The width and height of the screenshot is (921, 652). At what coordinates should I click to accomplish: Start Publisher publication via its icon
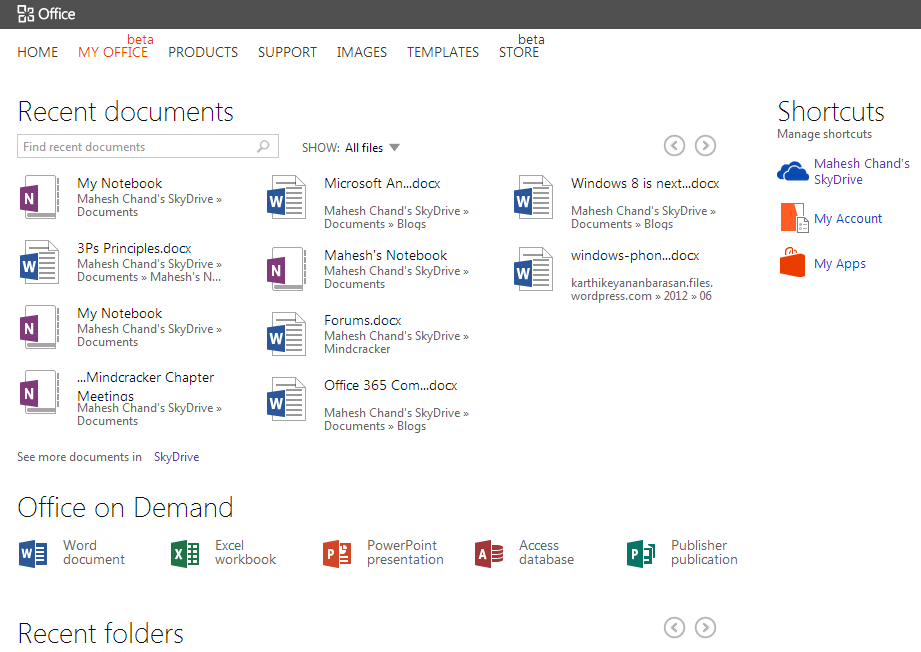(641, 553)
